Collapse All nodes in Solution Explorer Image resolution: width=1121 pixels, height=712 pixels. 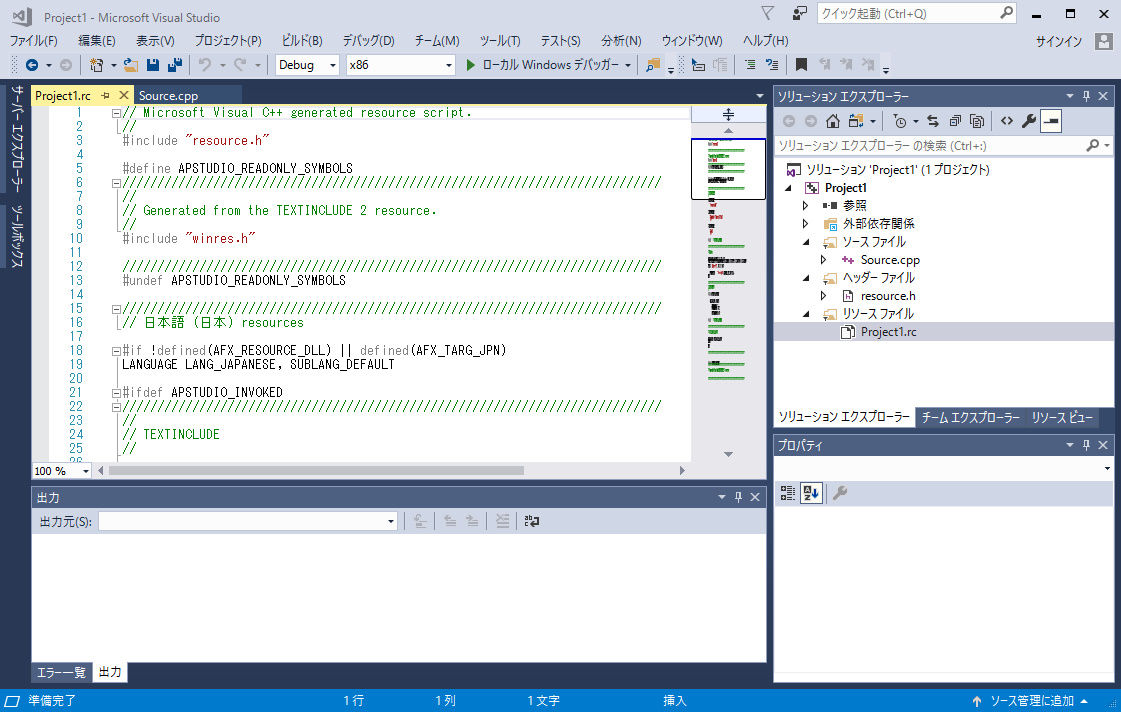(x=955, y=122)
